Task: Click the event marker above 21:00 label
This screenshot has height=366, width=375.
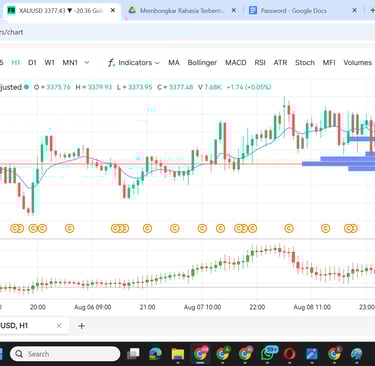Action: pyautogui.click(x=147, y=228)
